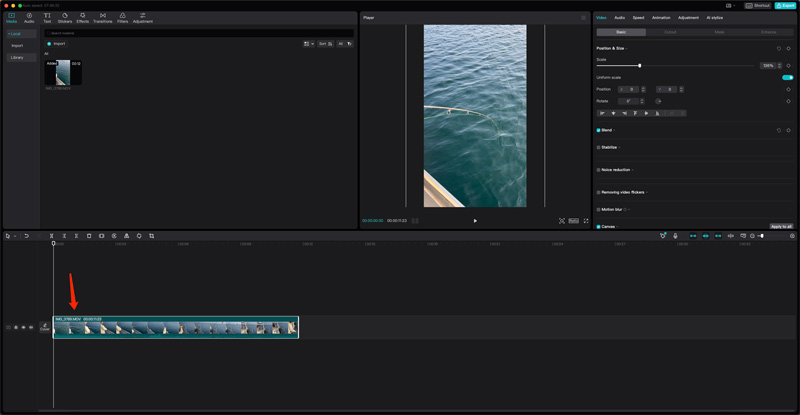800x415 pixels.
Task: Open the Sort dropdown in media panel
Action: (326, 44)
